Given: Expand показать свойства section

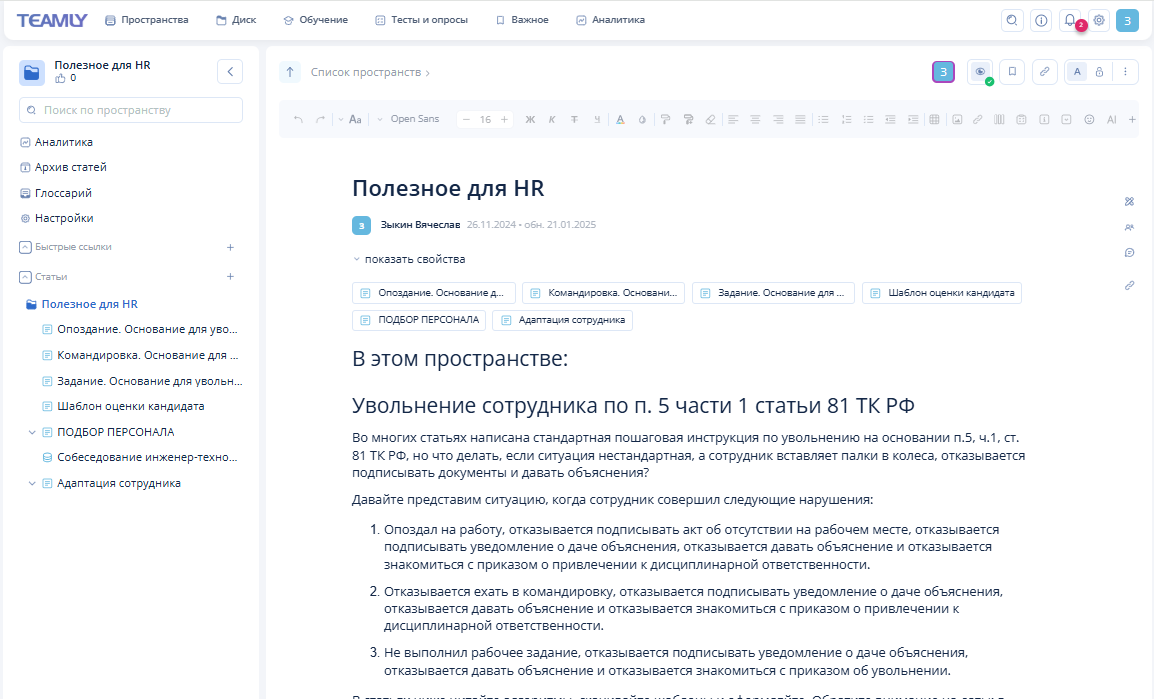Looking at the screenshot, I should pos(408,259).
